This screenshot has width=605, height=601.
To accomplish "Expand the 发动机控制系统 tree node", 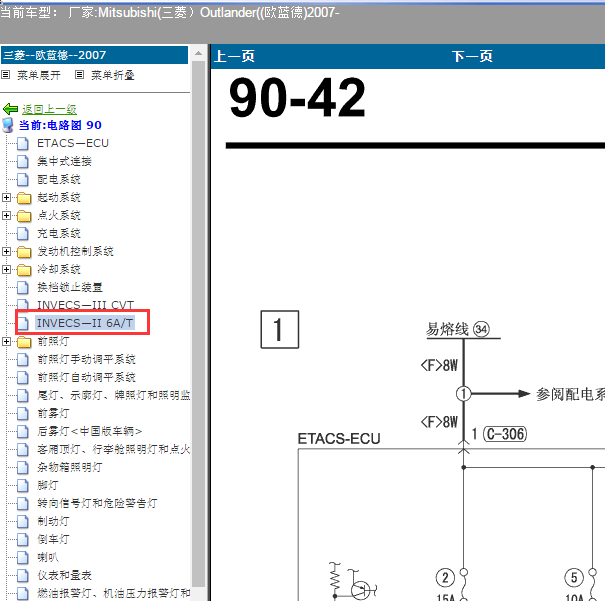I will [x=6, y=252].
